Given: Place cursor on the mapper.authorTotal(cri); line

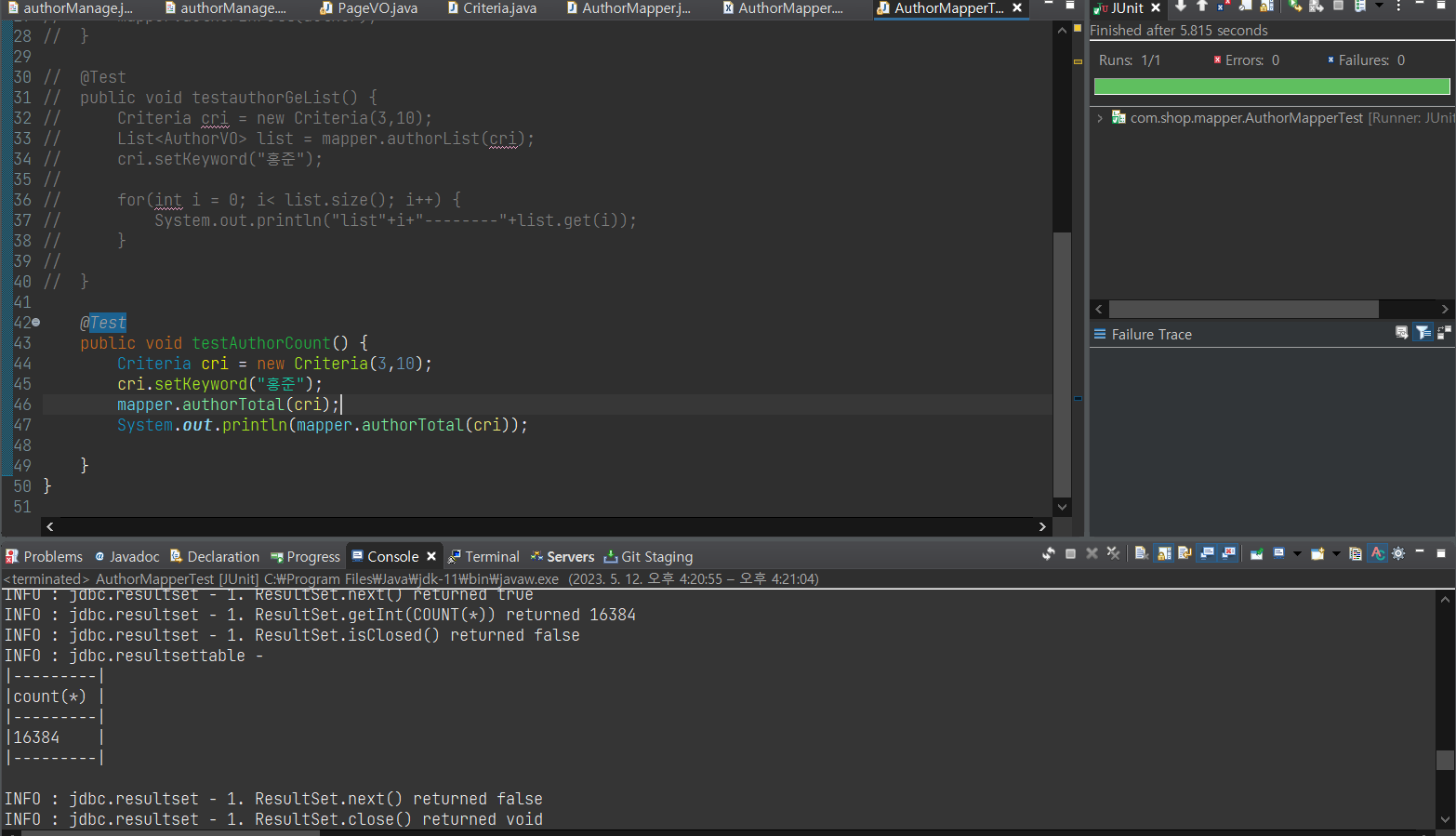Looking at the screenshot, I should pyautogui.click(x=228, y=405).
